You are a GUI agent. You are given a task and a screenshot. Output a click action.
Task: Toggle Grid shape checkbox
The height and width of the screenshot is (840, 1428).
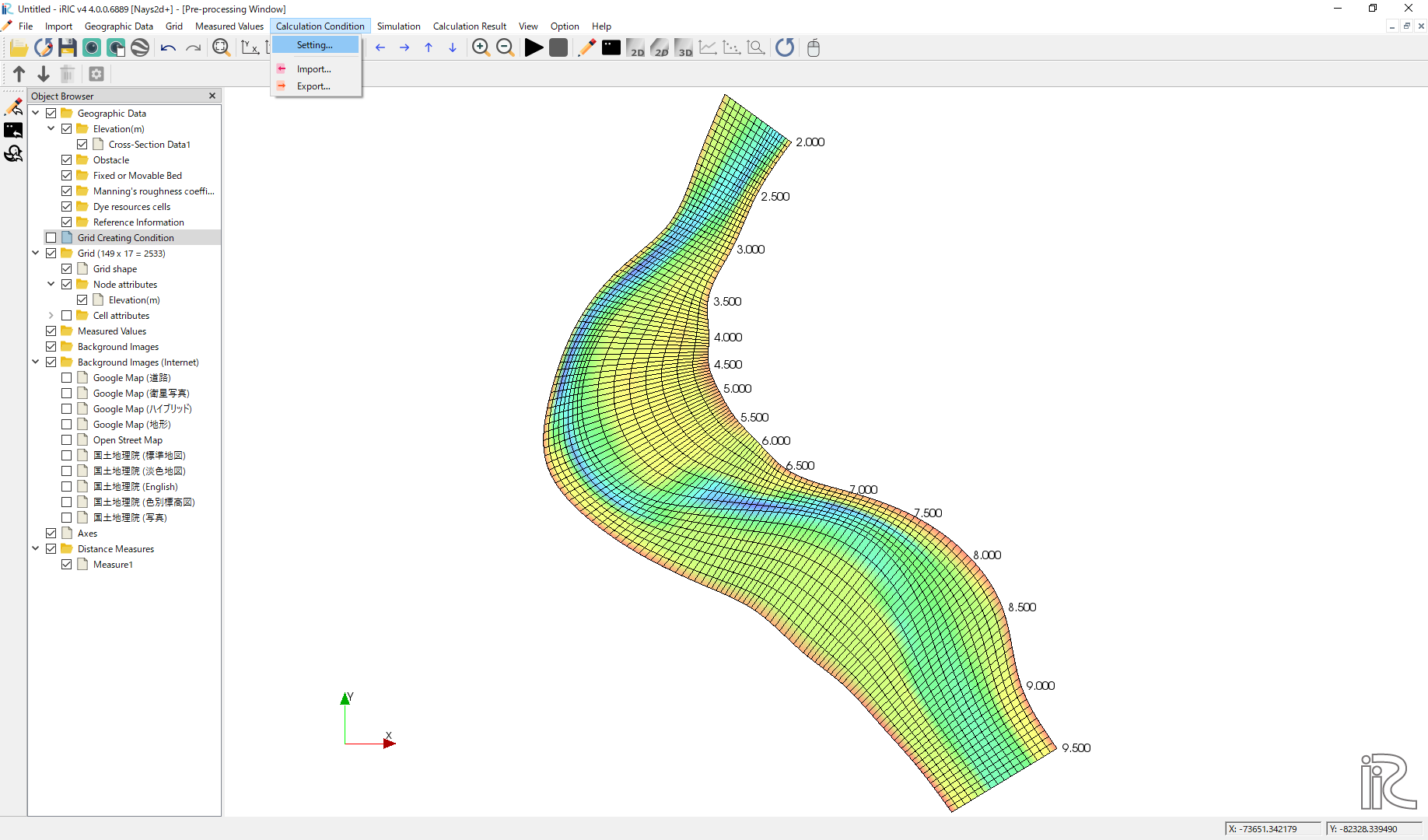click(67, 269)
